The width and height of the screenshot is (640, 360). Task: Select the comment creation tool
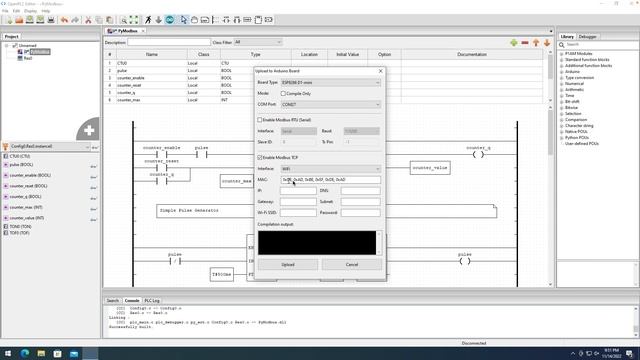coord(205,20)
